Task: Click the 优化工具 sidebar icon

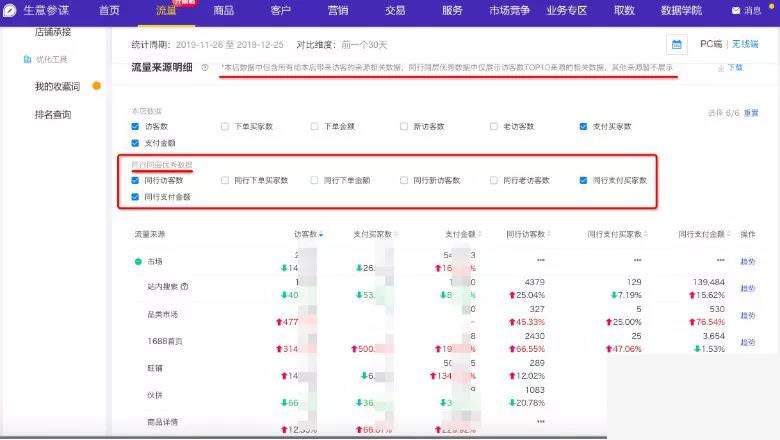Action: [26, 60]
